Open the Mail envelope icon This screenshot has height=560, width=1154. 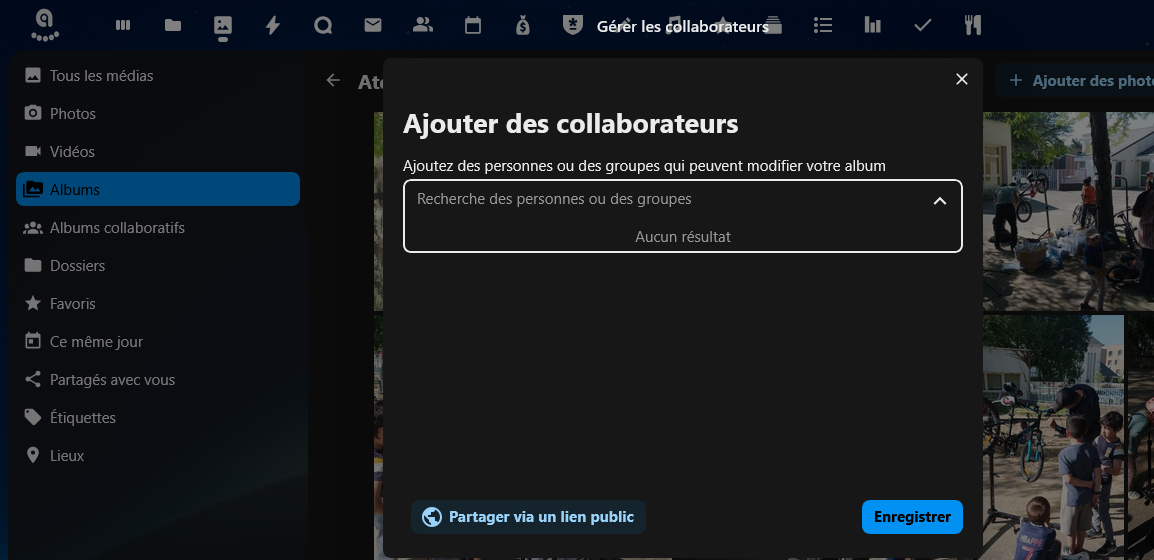pos(373,26)
